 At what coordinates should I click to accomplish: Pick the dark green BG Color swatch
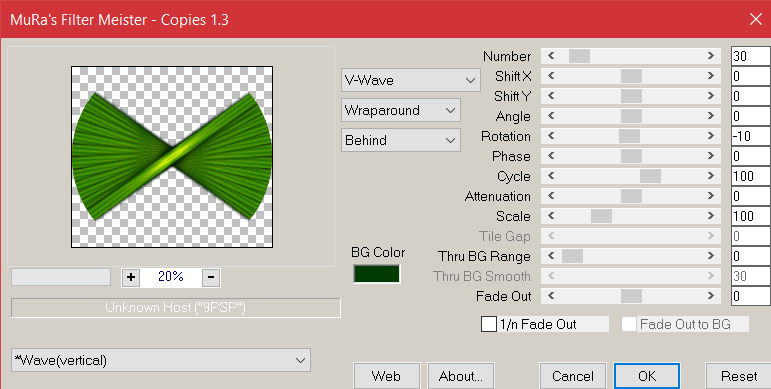tap(377, 274)
